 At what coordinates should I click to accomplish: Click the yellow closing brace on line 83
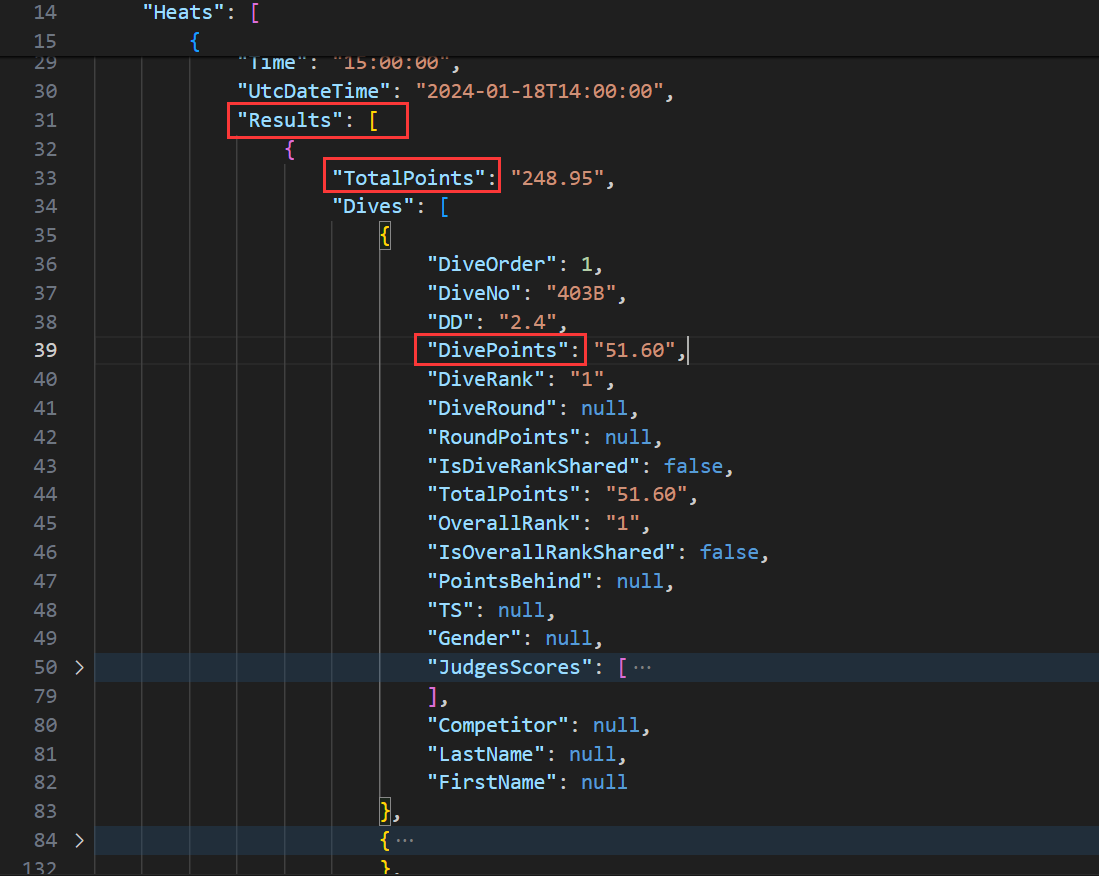tap(385, 812)
